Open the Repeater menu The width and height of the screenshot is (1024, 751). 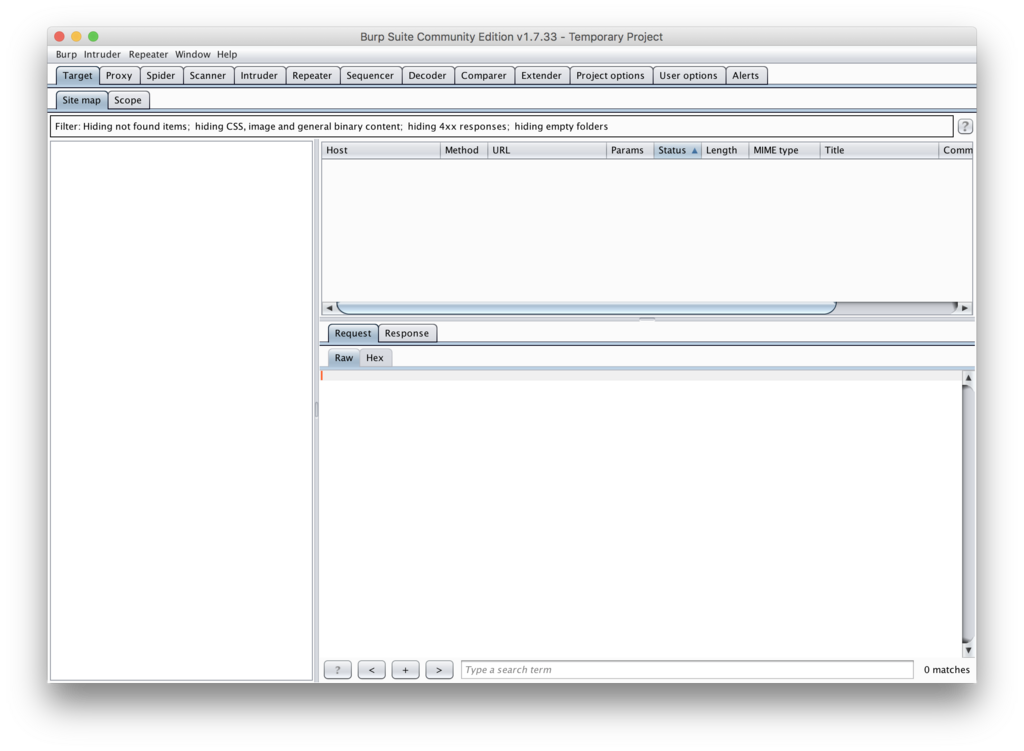click(x=148, y=54)
